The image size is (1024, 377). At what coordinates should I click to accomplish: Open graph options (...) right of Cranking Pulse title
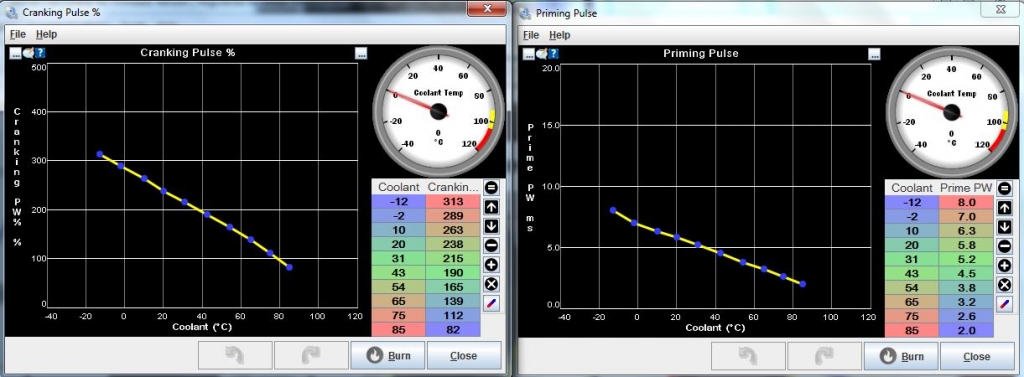(x=361, y=54)
